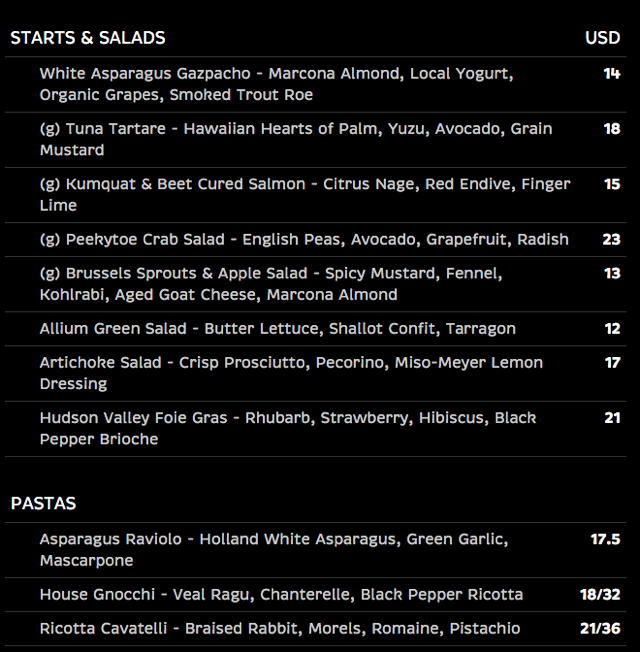
Task: Select the Allium Green Salad item
Action: (315, 329)
